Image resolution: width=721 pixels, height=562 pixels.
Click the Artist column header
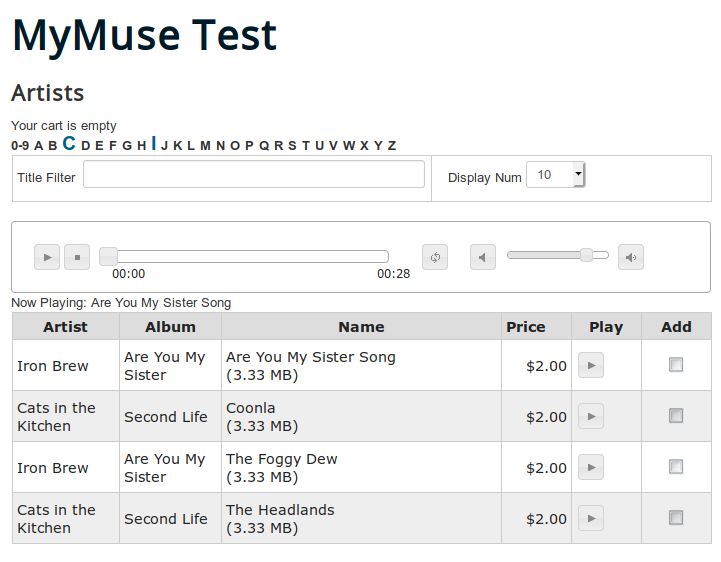point(65,327)
